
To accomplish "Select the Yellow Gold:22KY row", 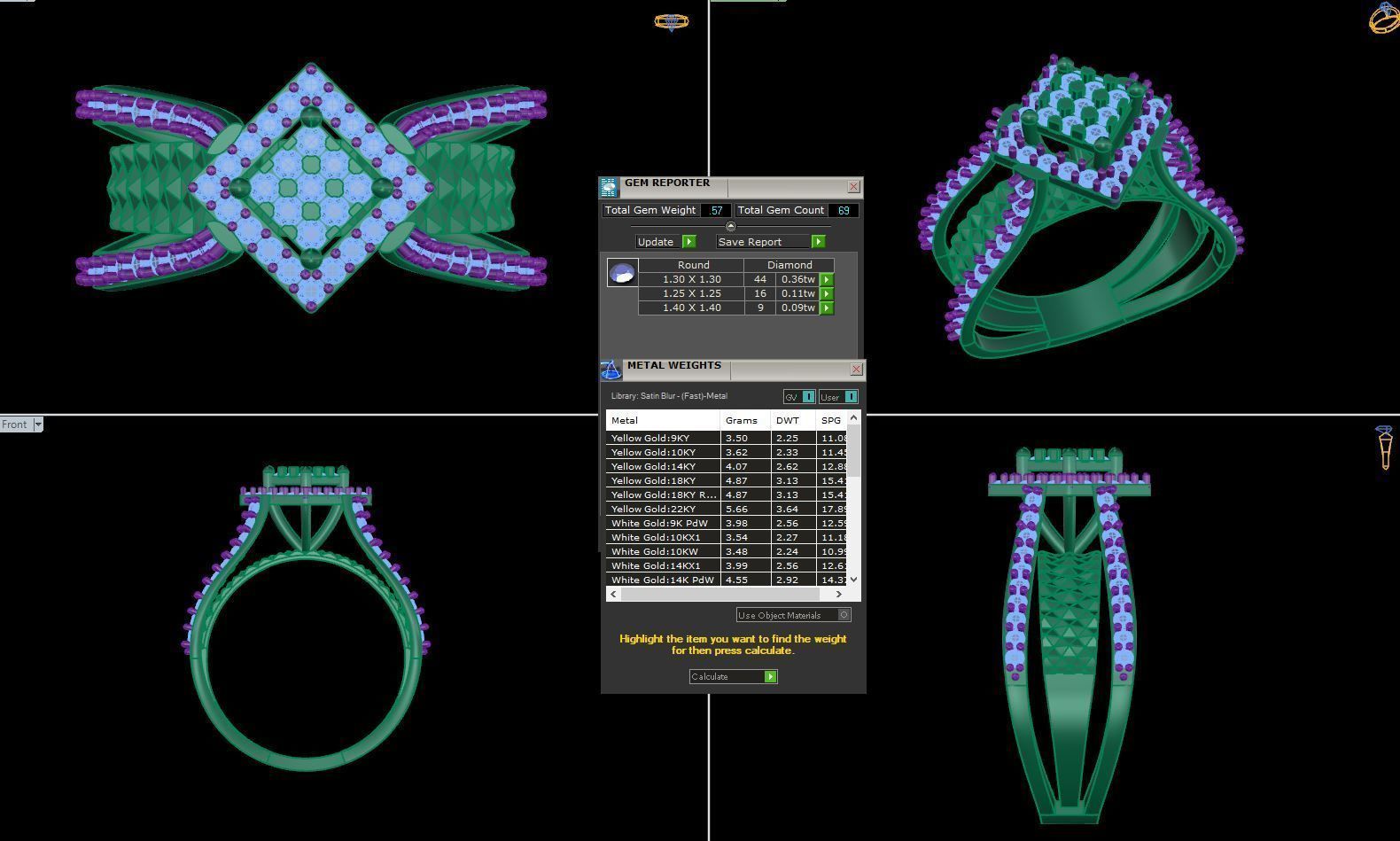I will point(727,510).
